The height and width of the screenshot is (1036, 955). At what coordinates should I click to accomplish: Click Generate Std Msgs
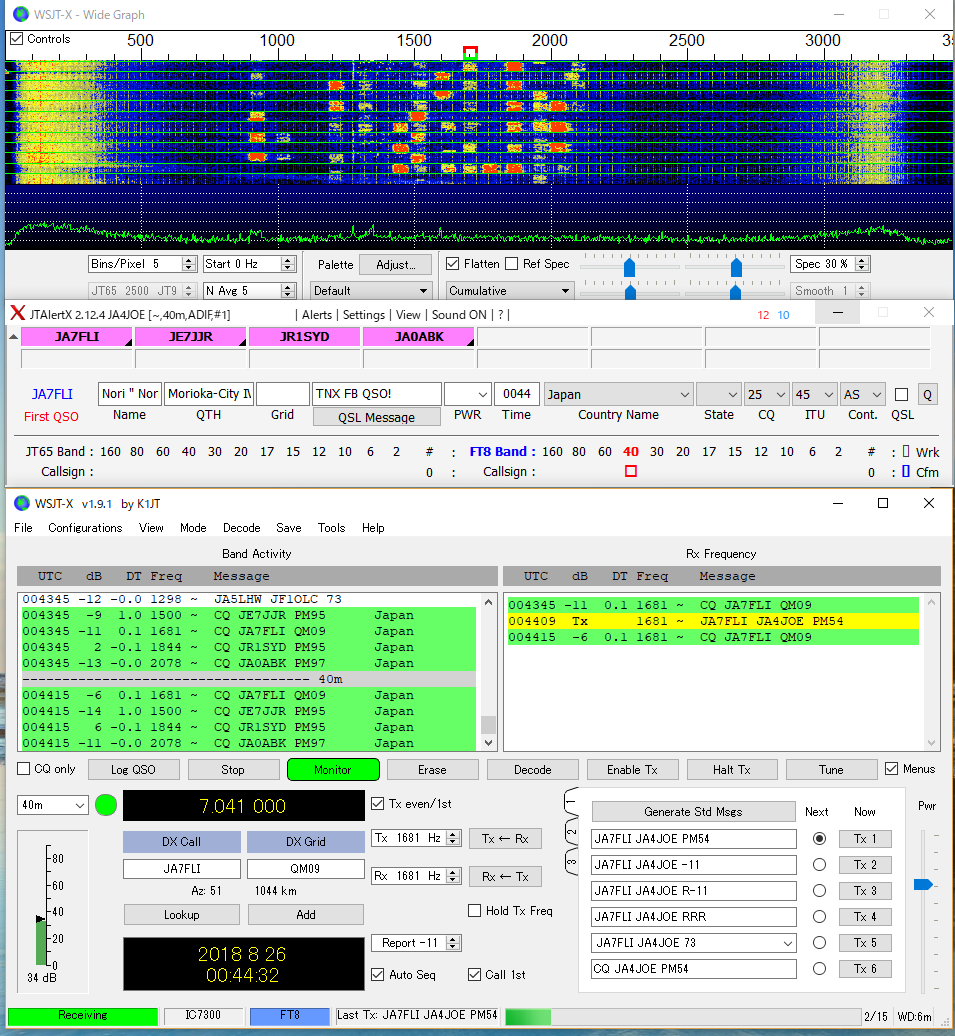click(693, 811)
